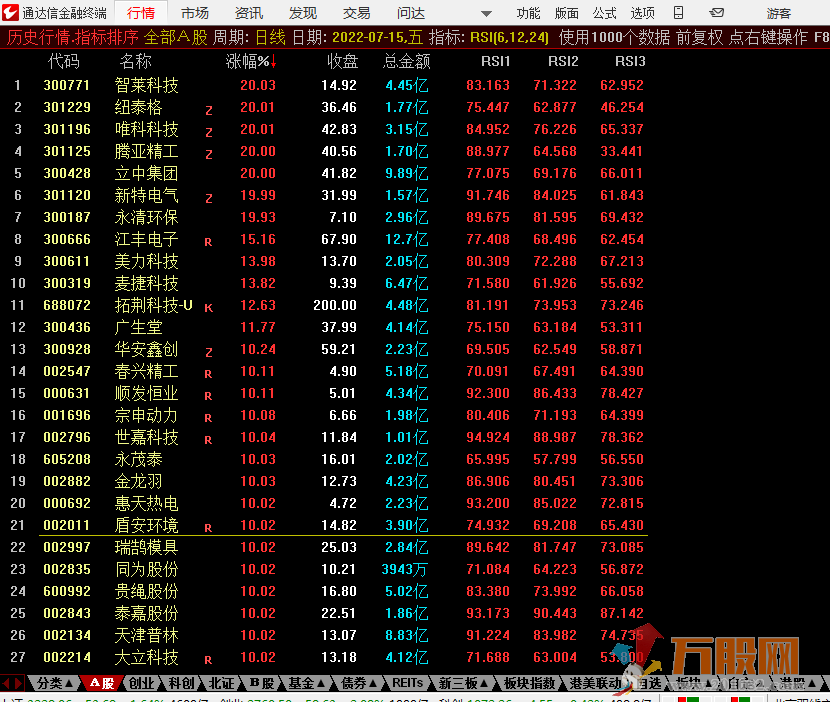
Task: Click the 日线 period value in header
Action: click(x=270, y=37)
